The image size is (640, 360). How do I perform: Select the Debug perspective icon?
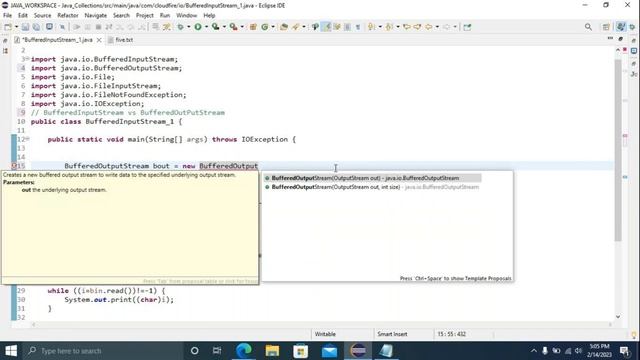tap(632, 27)
